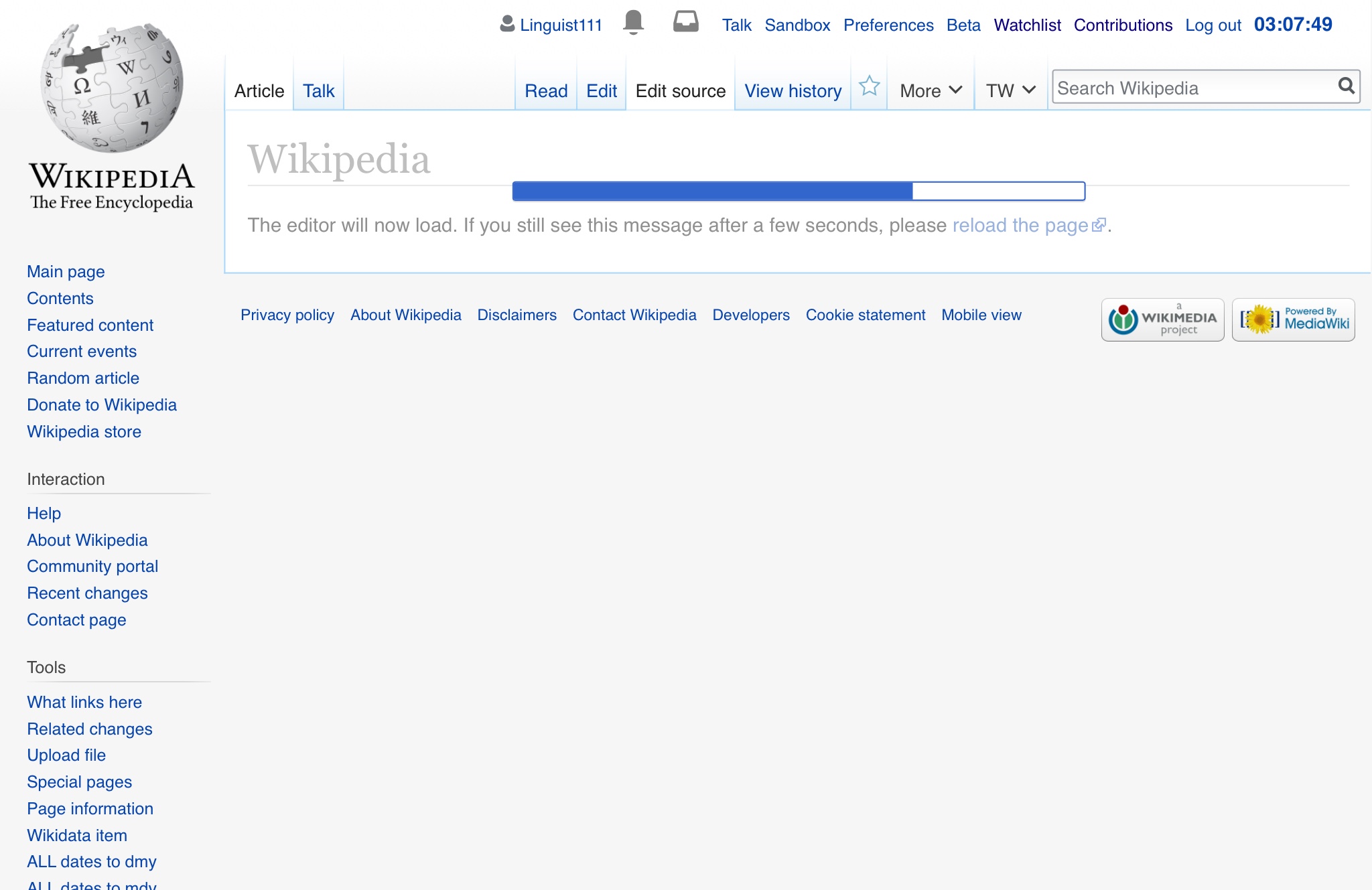Open the Beta features link
The width and height of the screenshot is (1372, 890).
pyautogui.click(x=963, y=25)
